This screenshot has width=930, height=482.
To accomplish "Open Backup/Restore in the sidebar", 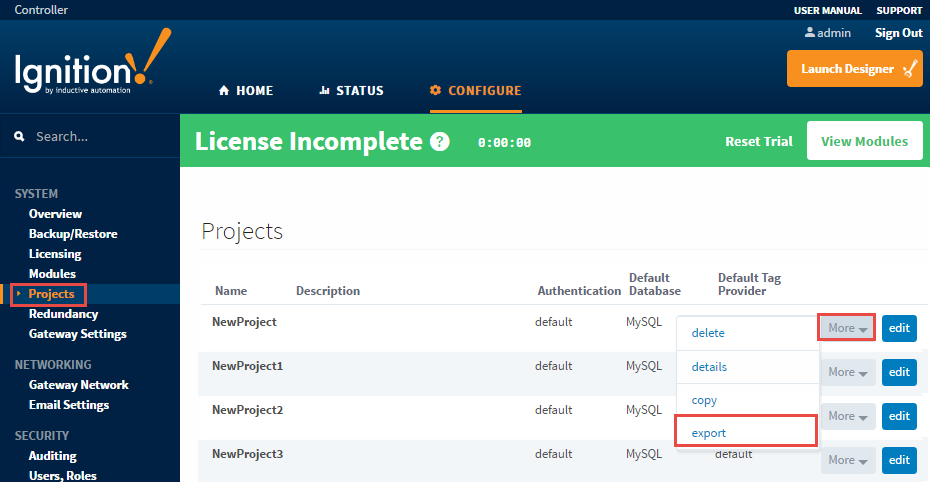I will tap(73, 234).
